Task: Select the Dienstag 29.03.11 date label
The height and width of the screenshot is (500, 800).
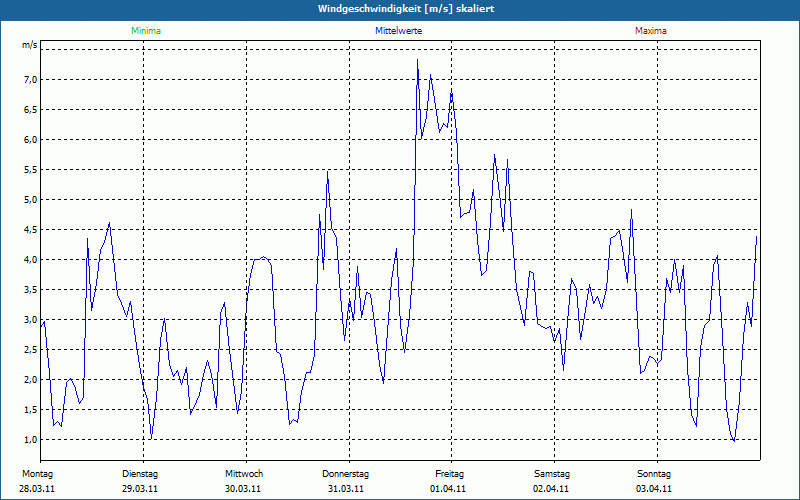Action: [140, 481]
